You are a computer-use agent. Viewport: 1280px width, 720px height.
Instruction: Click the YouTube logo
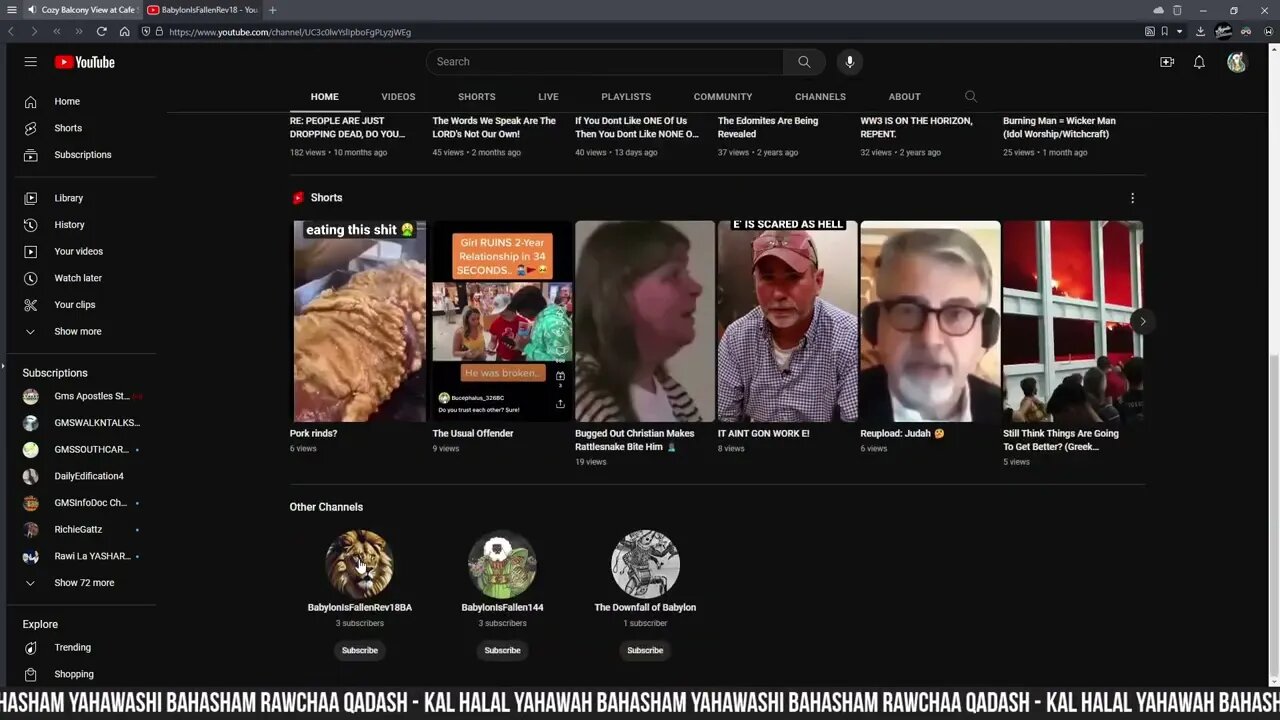[x=85, y=62]
